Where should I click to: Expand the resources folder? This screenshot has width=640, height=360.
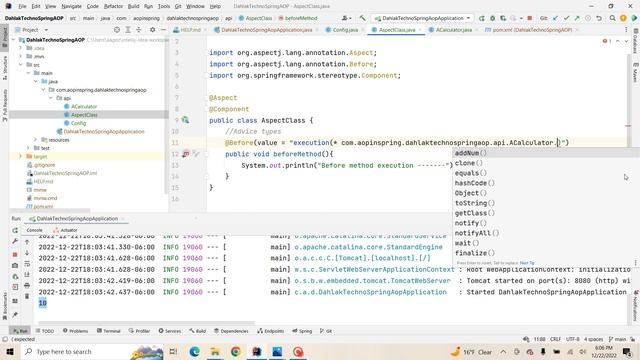point(36,140)
